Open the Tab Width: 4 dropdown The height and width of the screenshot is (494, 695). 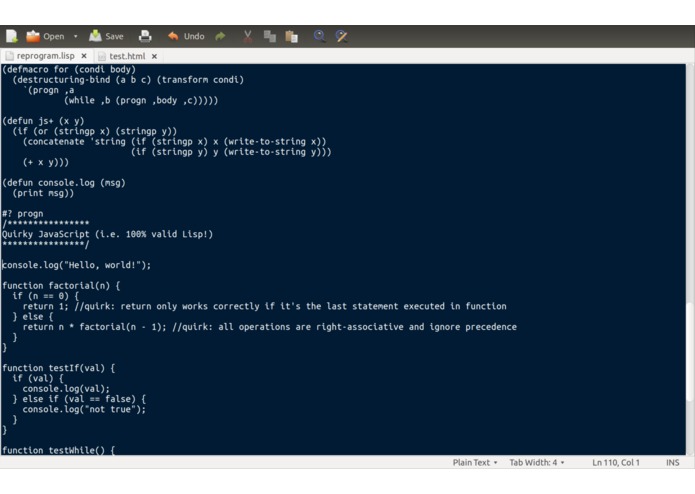click(536, 462)
